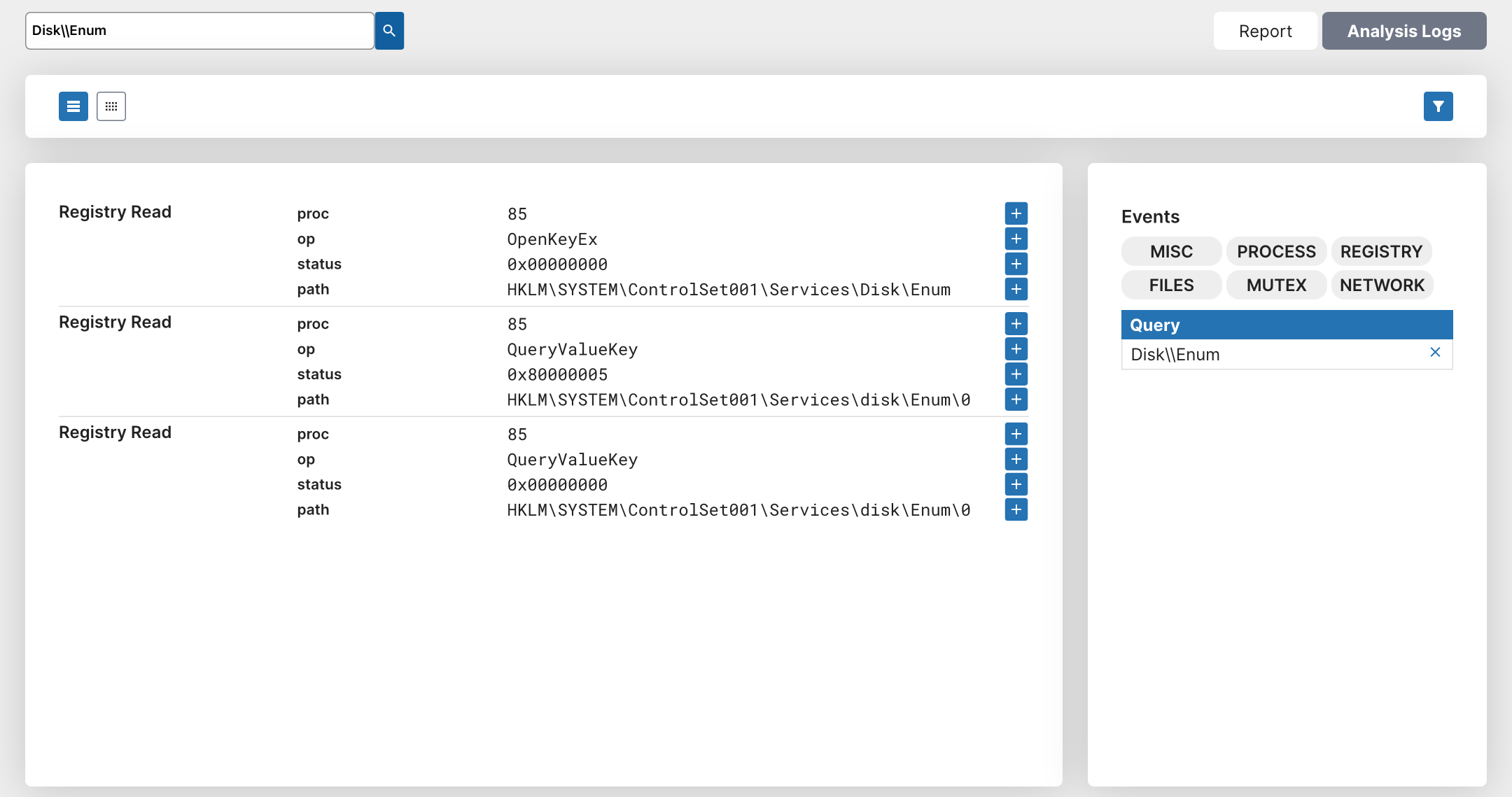1512x797 pixels.
Task: Open the Report tab
Action: [1265, 31]
